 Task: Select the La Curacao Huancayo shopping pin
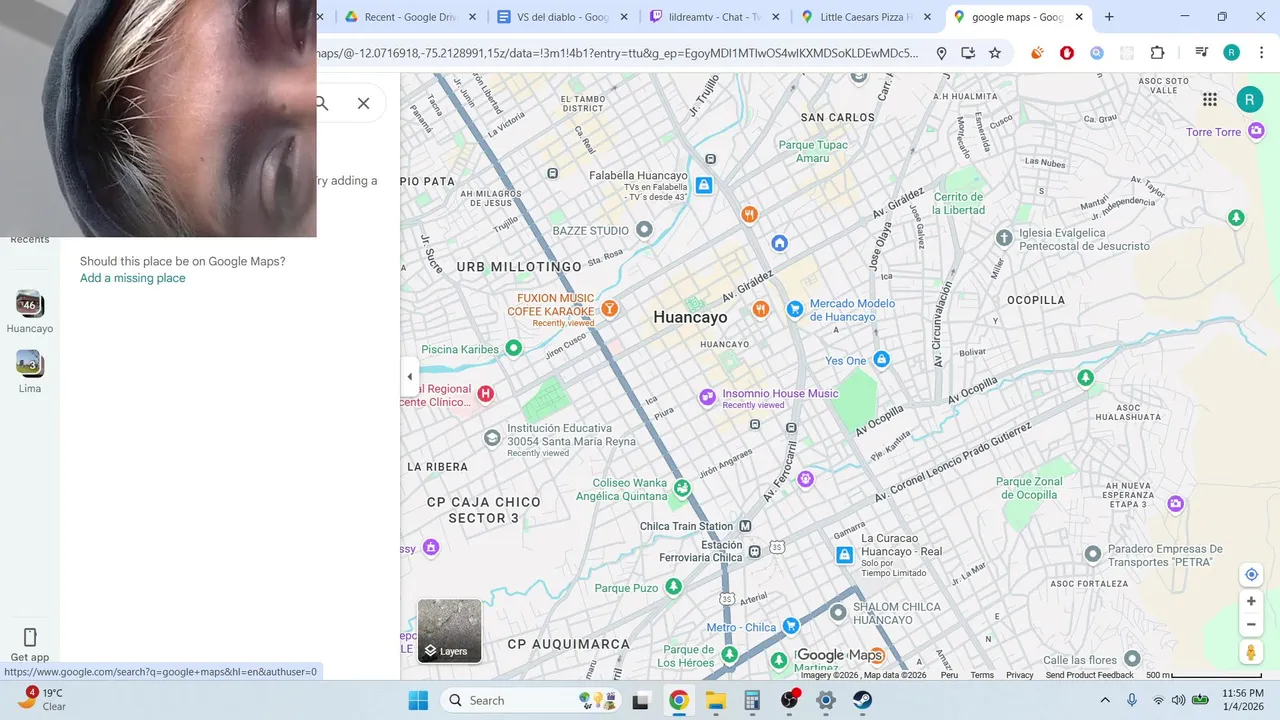tap(845, 554)
